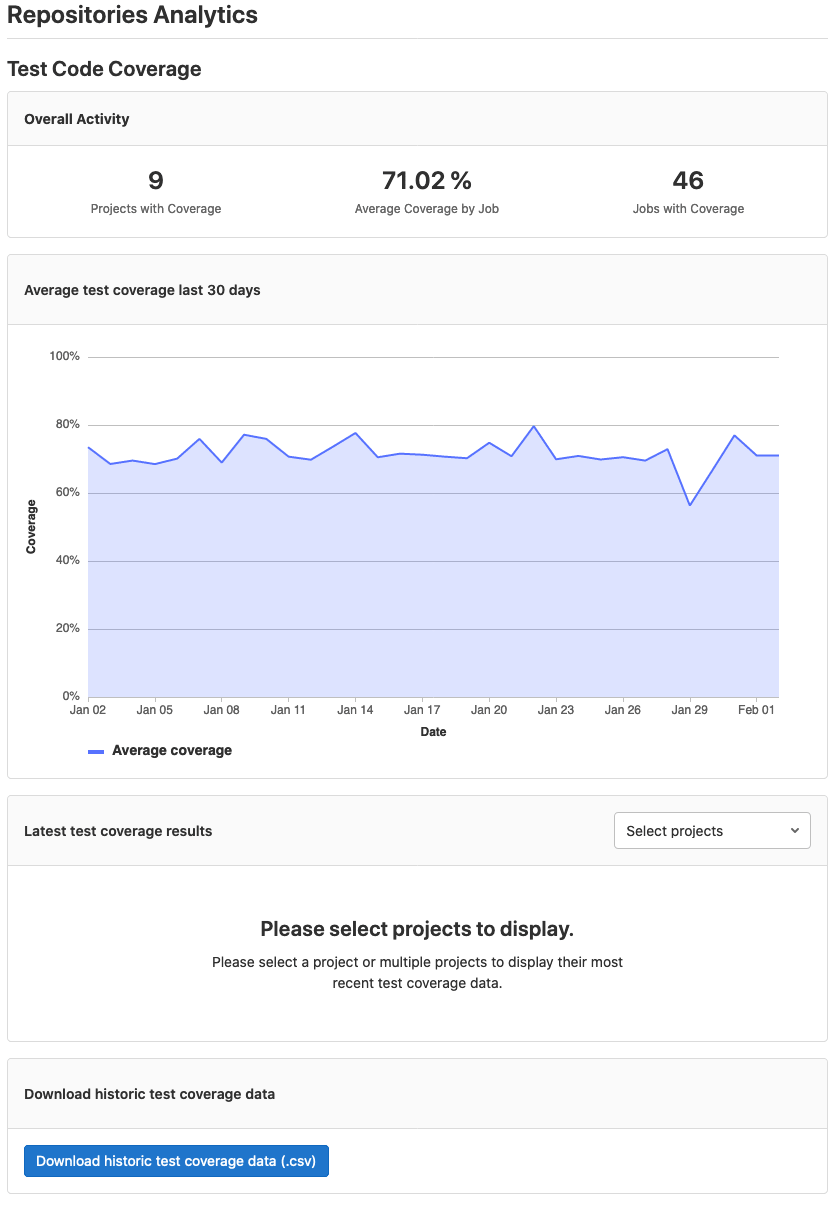Click the 9 Projects with Coverage count
Image resolution: width=835 pixels, height=1205 pixels.
155,181
